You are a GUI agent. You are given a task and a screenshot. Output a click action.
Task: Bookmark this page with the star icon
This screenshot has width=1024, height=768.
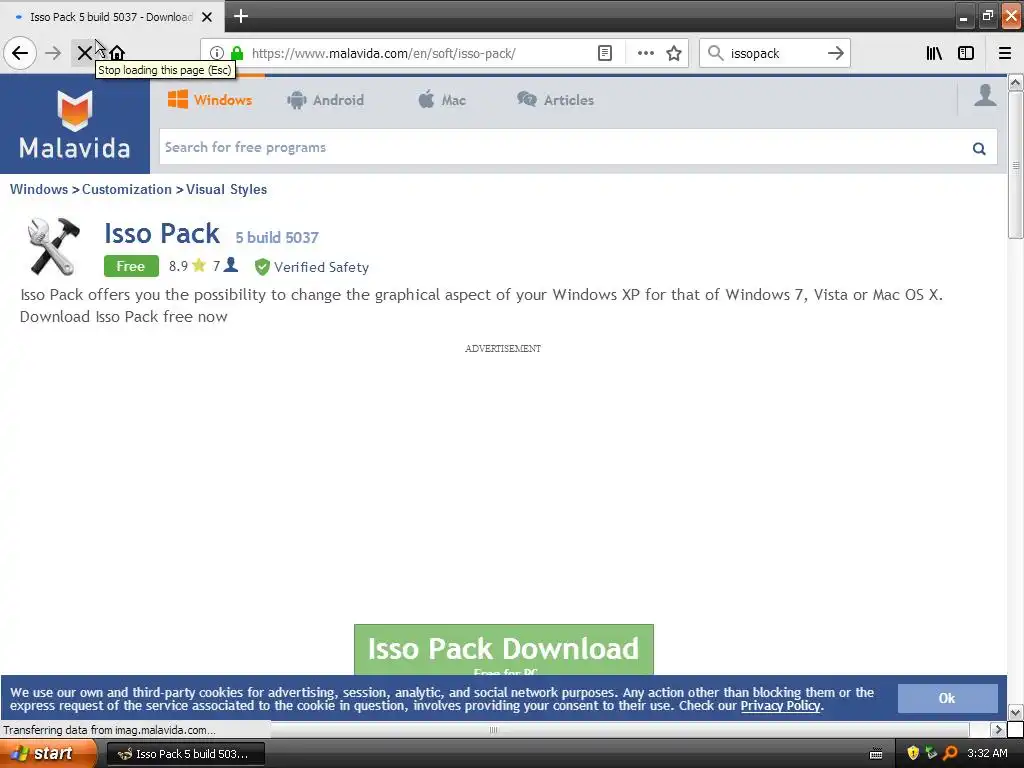pos(674,53)
